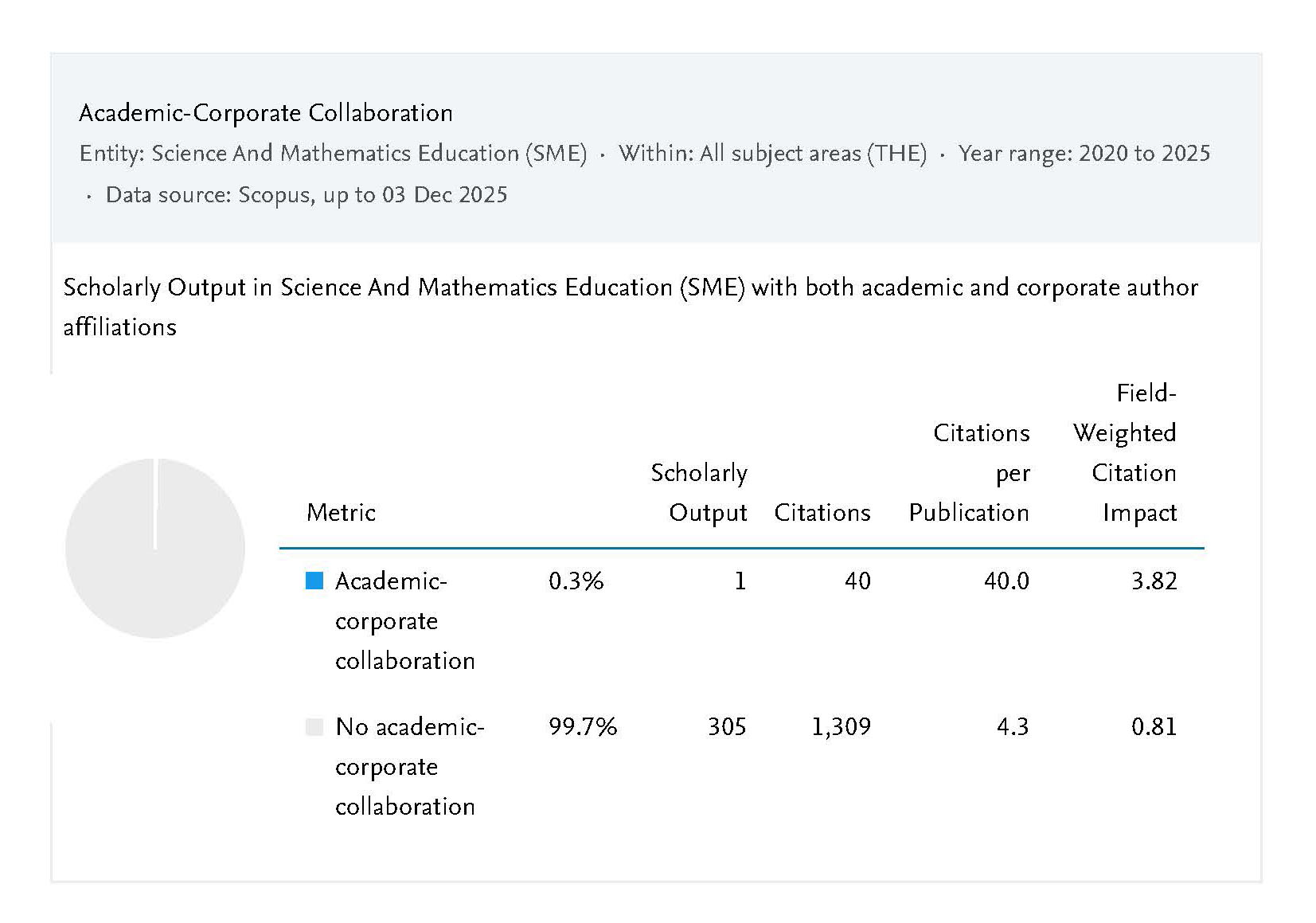Click the scholarly output value 305
Image resolution: width=1316 pixels, height=923 pixels.
click(x=727, y=726)
